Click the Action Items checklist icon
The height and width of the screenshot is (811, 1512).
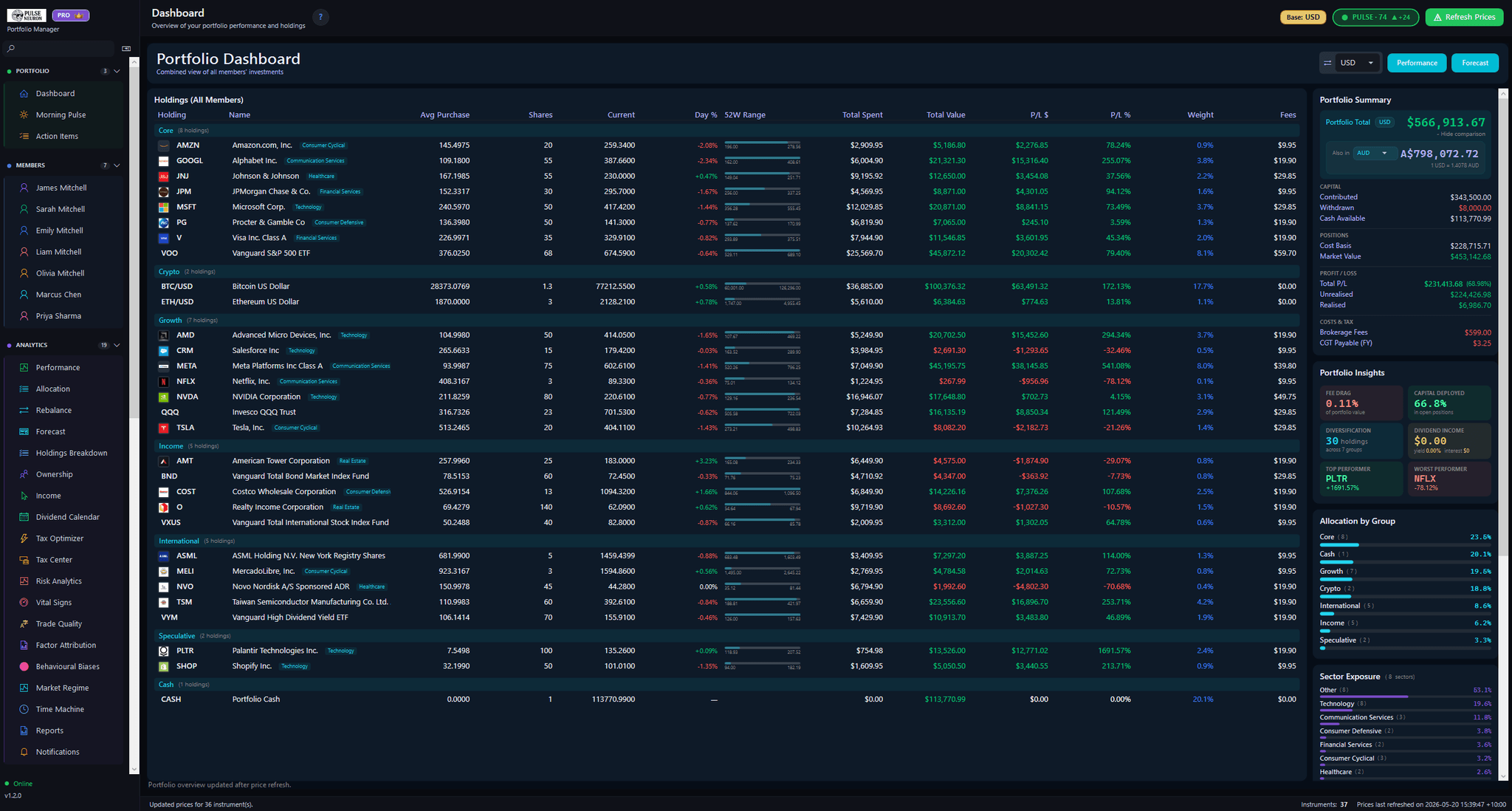(x=24, y=137)
